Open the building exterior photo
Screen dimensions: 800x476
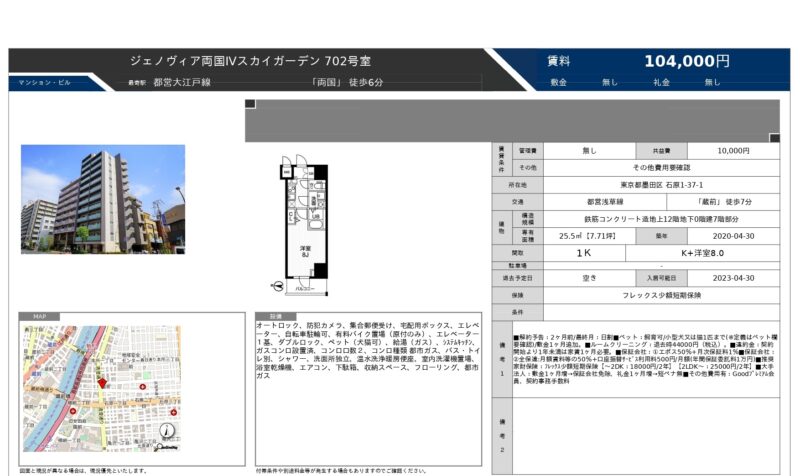(103, 199)
